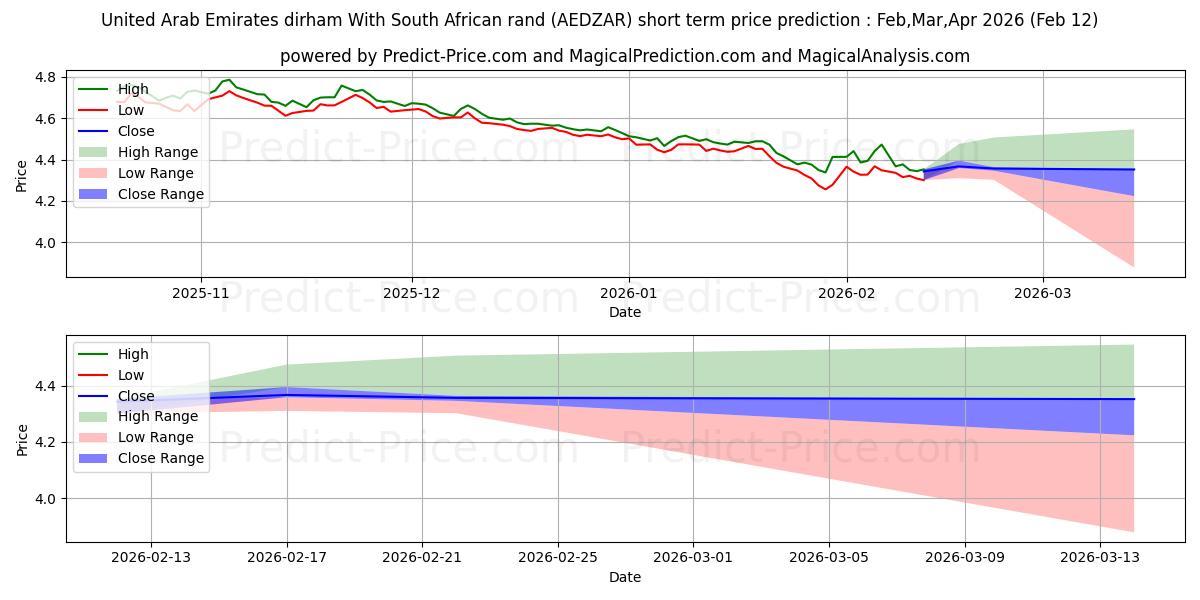
Task: Click the 2026-02-17 tick label on bottom chart
Action: click(x=287, y=558)
